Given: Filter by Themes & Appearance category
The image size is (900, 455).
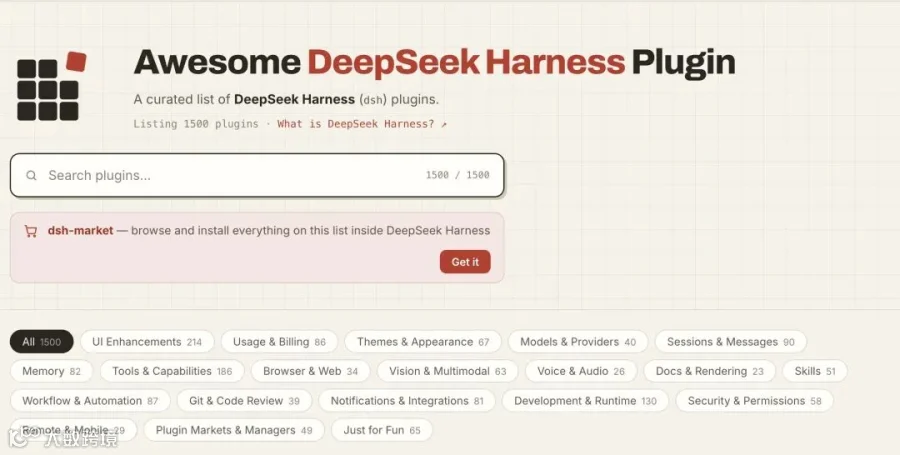Looking at the screenshot, I should [x=423, y=342].
